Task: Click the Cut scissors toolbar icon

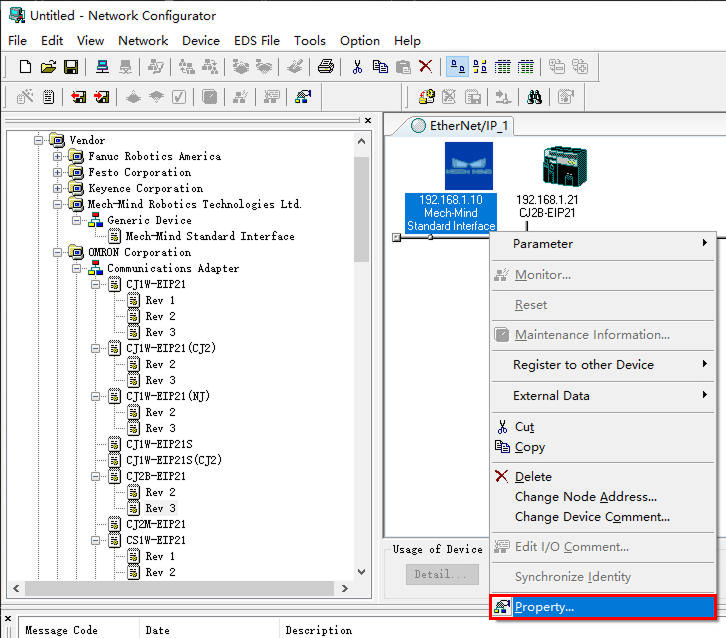Action: (x=357, y=67)
